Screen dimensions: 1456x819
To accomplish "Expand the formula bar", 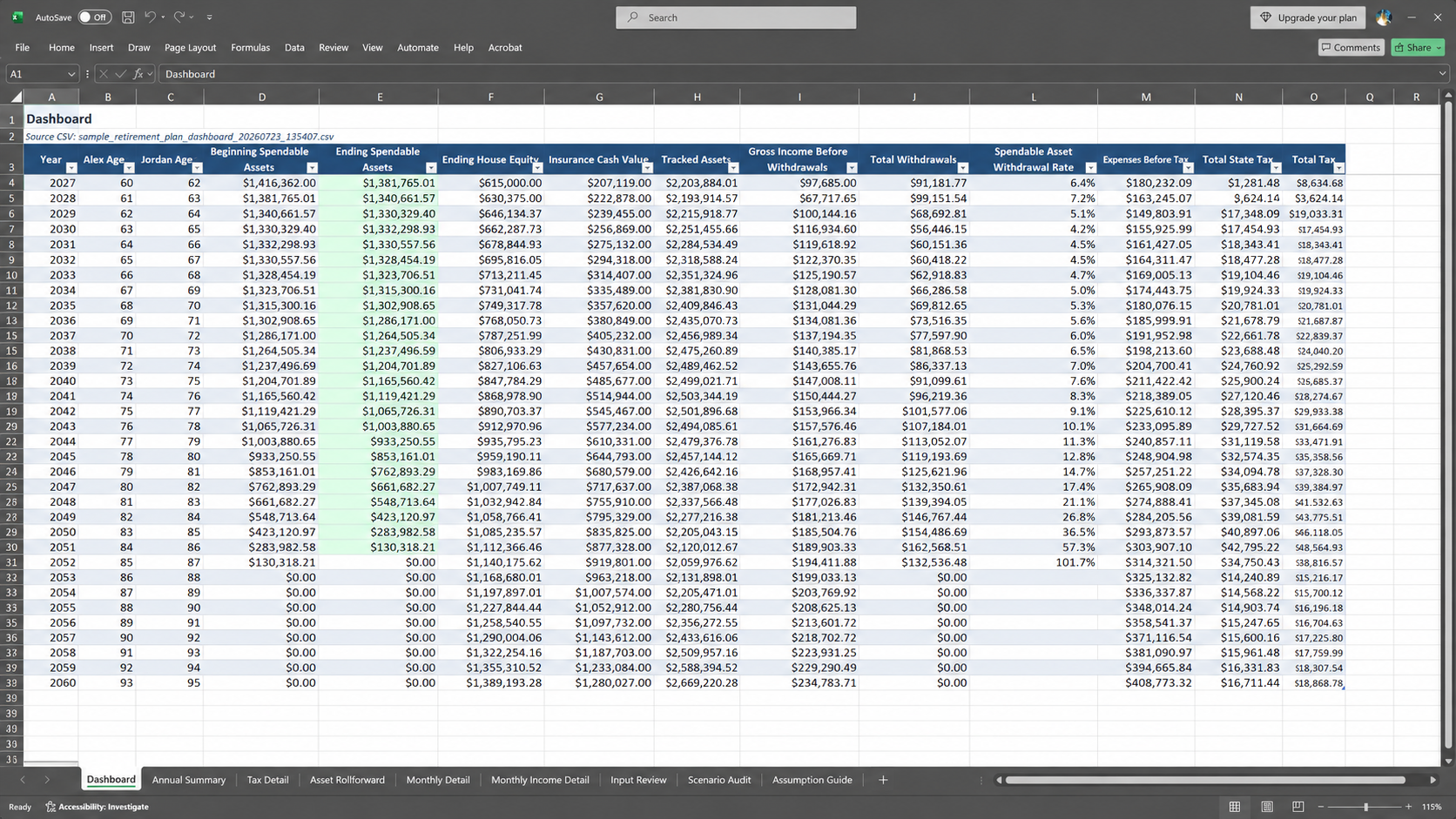I will click(x=1442, y=74).
